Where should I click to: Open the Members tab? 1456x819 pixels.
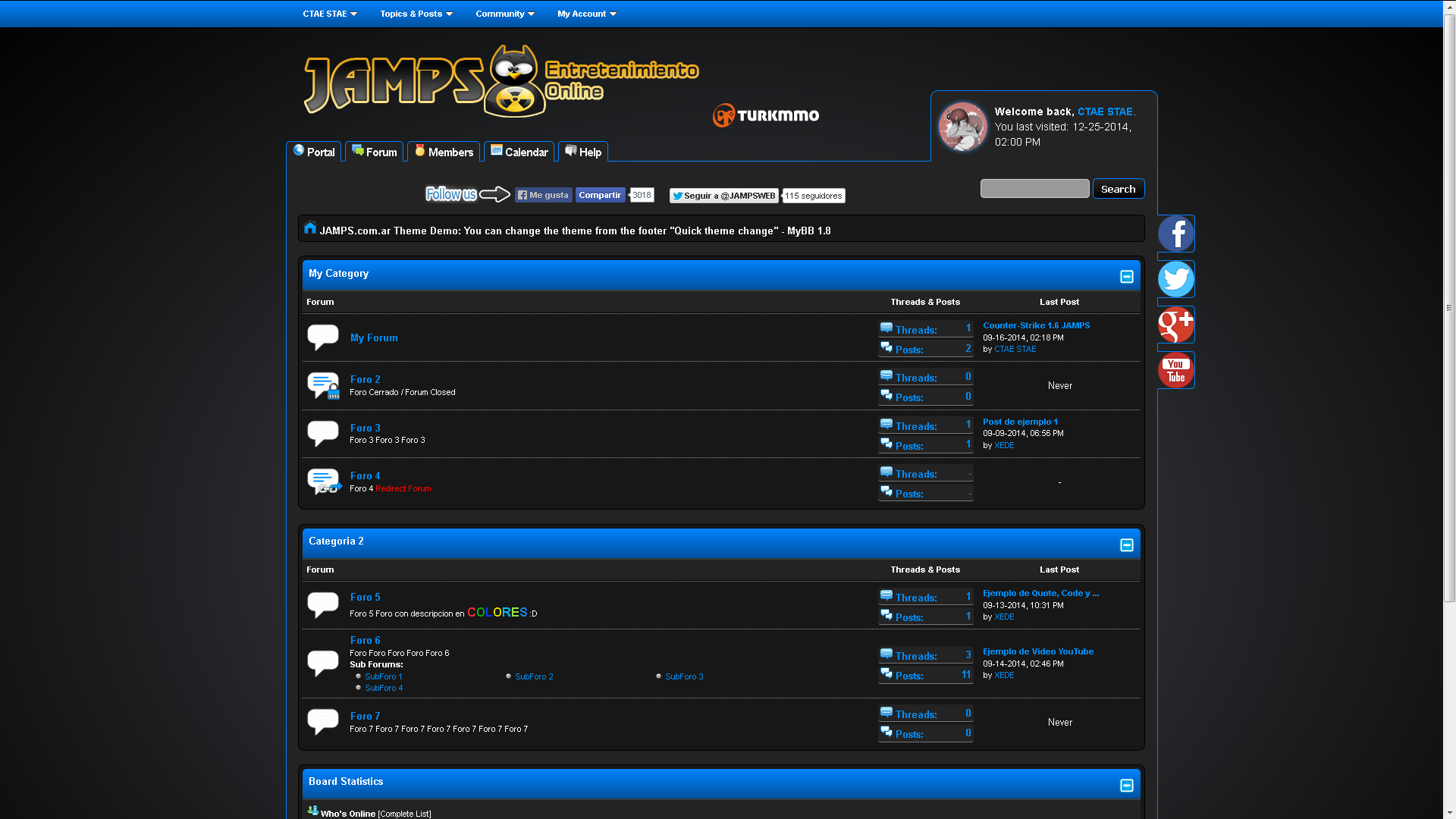[444, 152]
